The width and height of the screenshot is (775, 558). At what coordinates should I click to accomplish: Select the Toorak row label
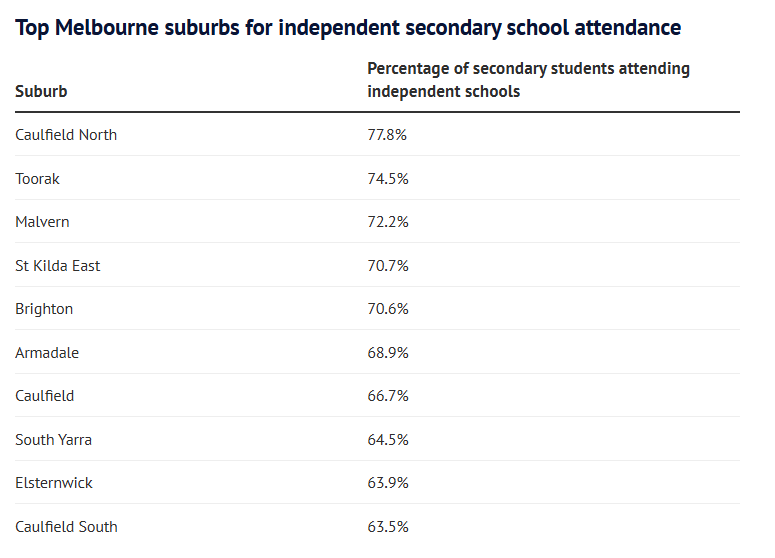(x=37, y=178)
